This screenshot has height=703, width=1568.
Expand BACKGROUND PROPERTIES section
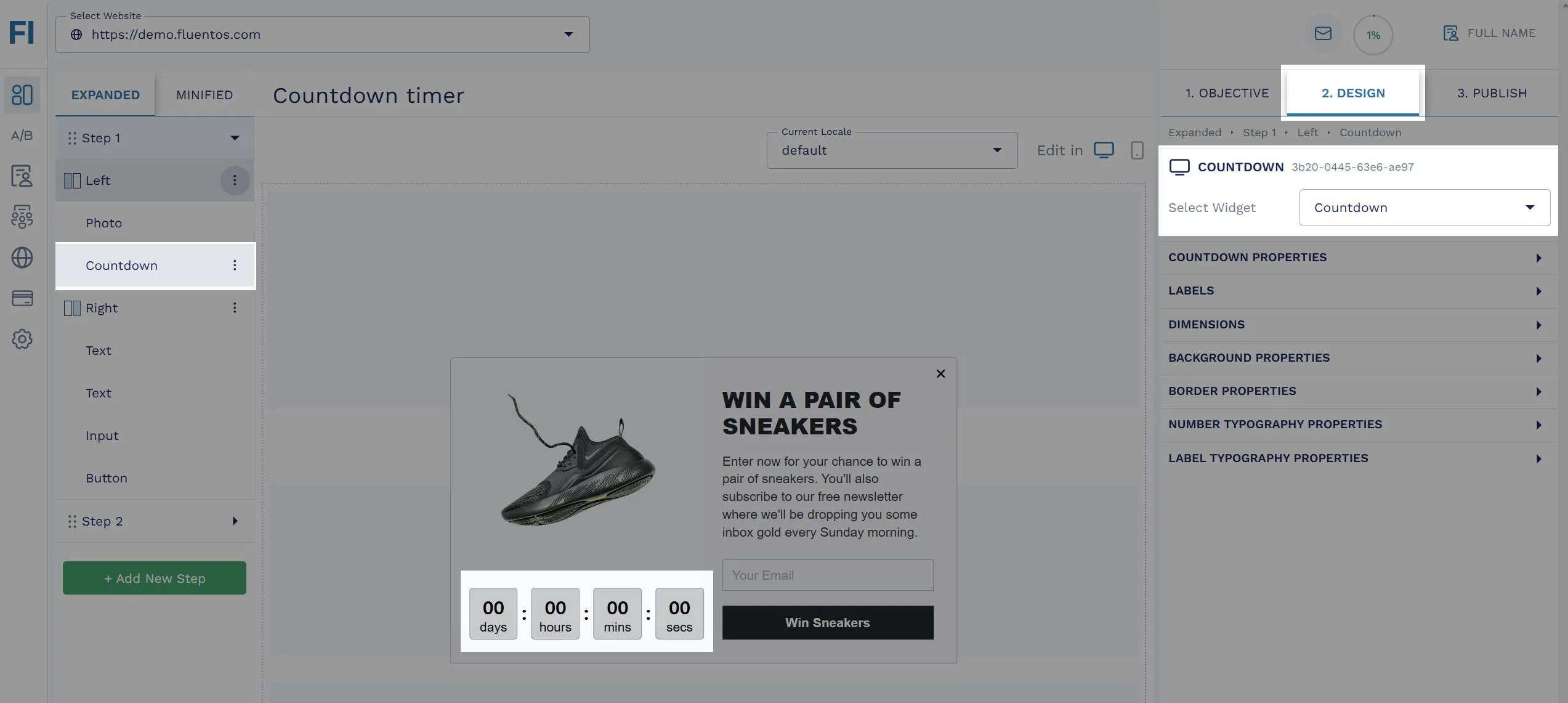click(1359, 358)
